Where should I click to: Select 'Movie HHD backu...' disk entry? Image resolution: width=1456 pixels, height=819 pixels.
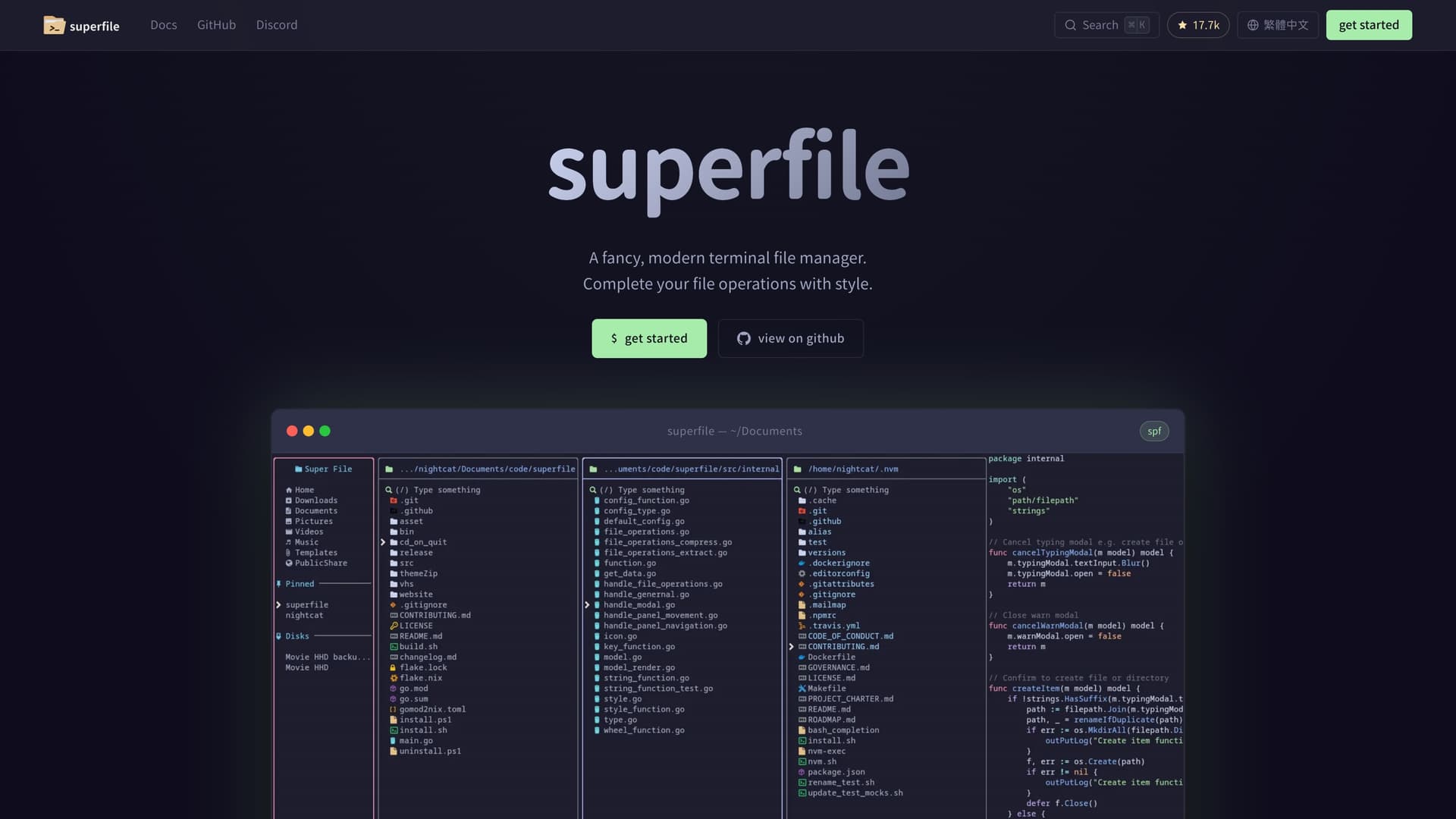pyautogui.click(x=328, y=657)
